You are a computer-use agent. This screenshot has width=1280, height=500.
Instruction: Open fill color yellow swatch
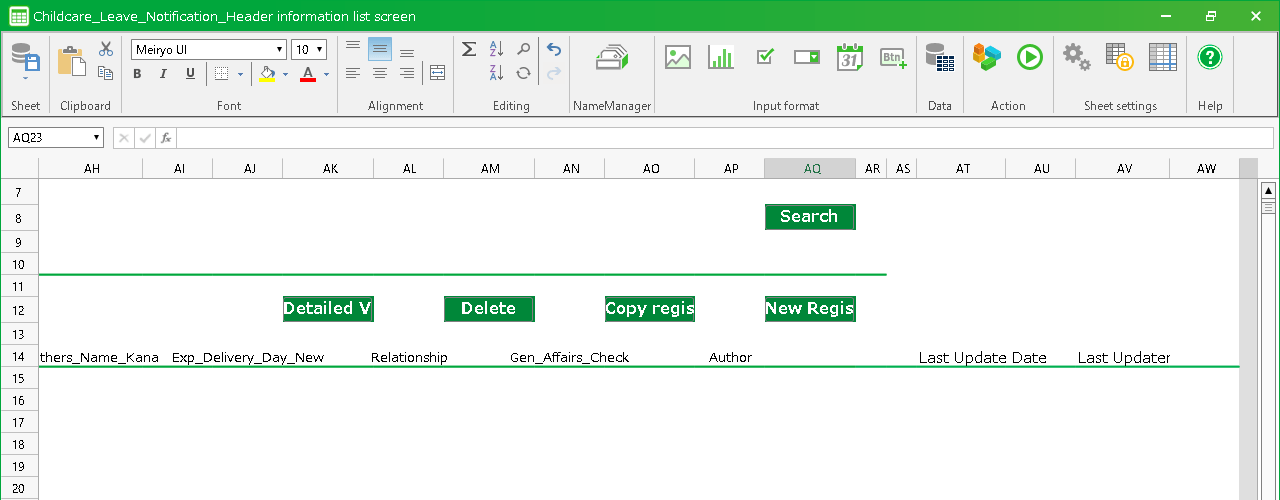pyautogui.click(x=266, y=74)
